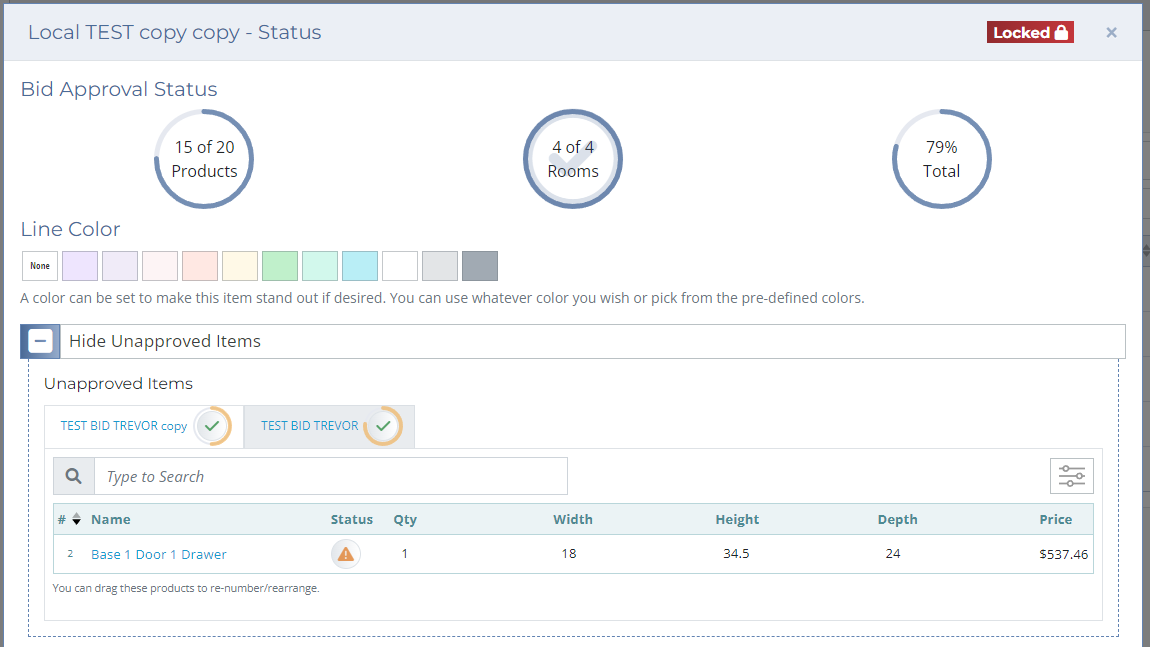Image resolution: width=1150 pixels, height=647 pixels.
Task: Close the Status dialog
Action: (1111, 32)
